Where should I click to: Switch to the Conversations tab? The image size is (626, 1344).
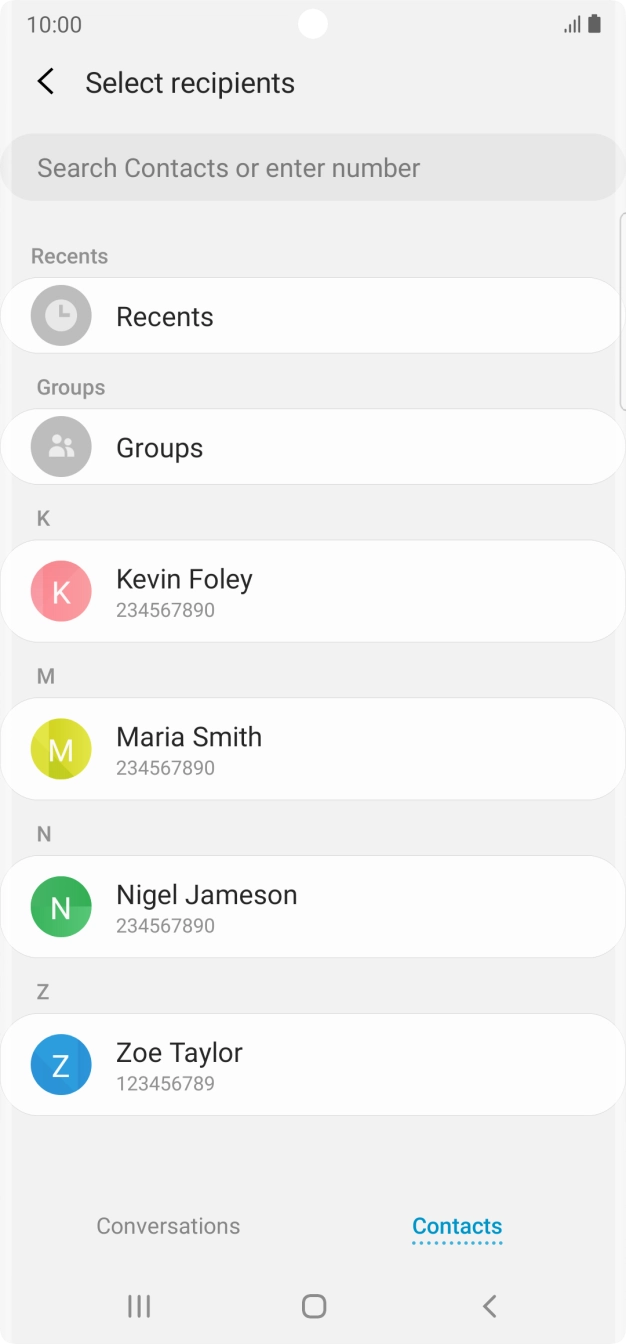[167, 1226]
